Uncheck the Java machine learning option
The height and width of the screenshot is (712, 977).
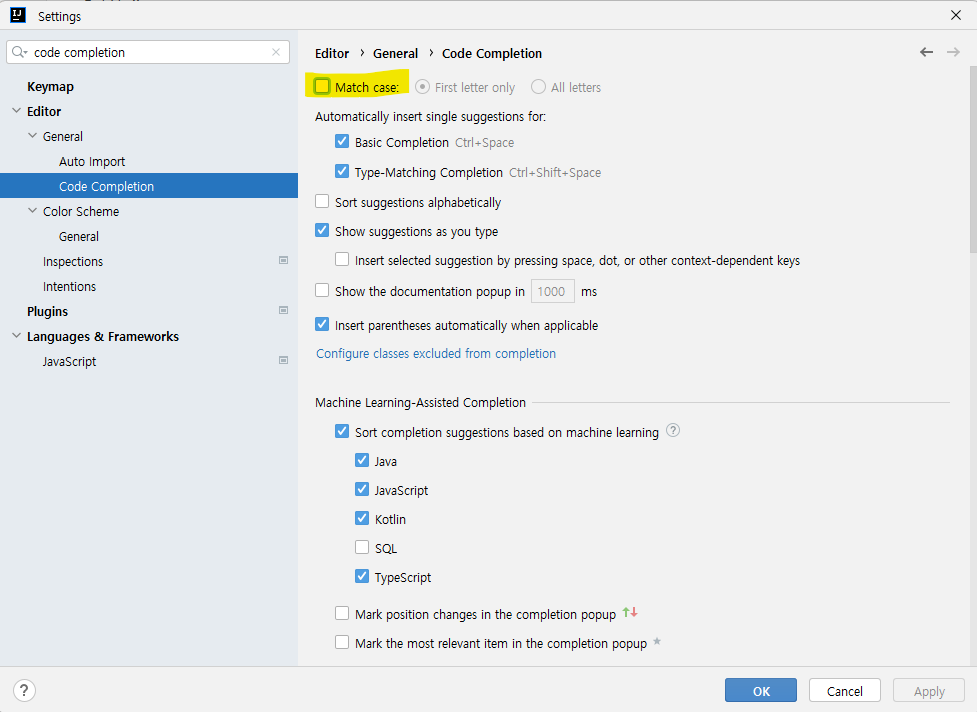pyautogui.click(x=362, y=460)
